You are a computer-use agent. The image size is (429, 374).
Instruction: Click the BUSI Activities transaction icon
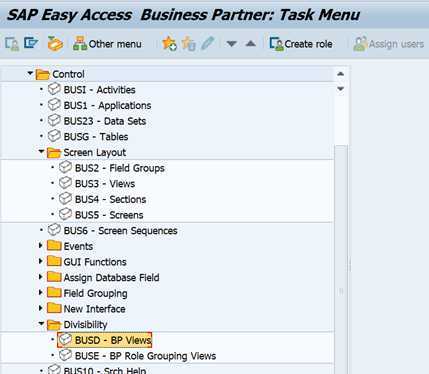pos(54,89)
